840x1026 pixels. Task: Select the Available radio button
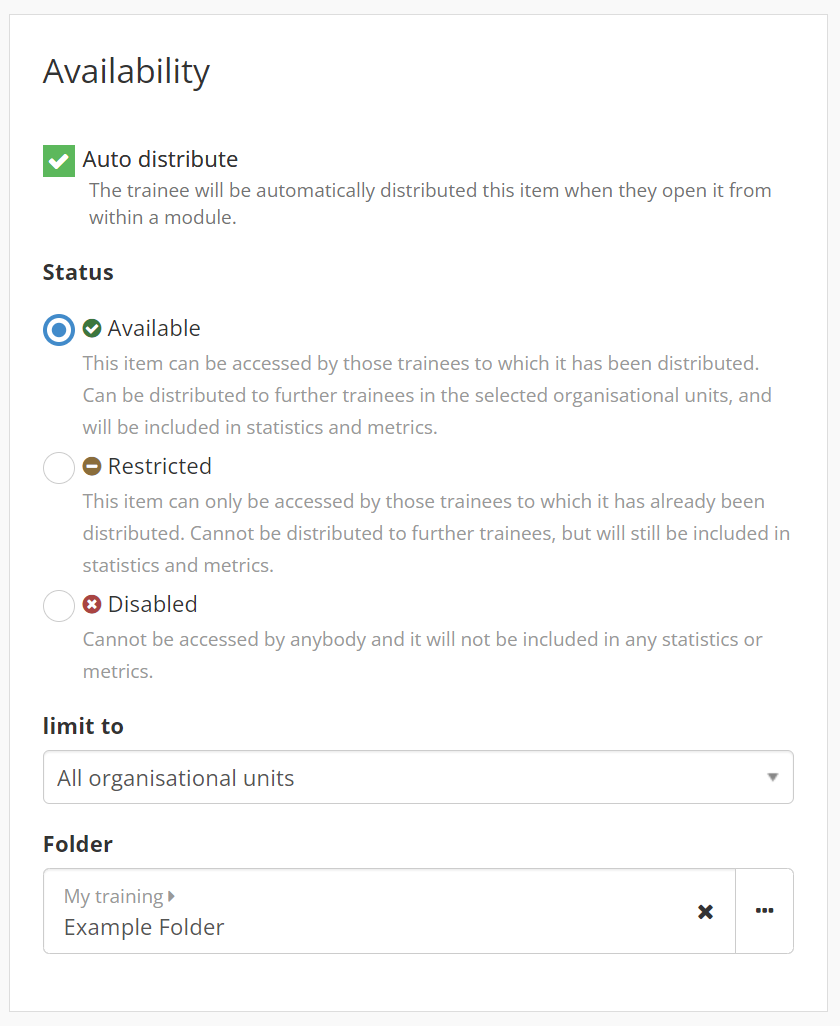59,329
